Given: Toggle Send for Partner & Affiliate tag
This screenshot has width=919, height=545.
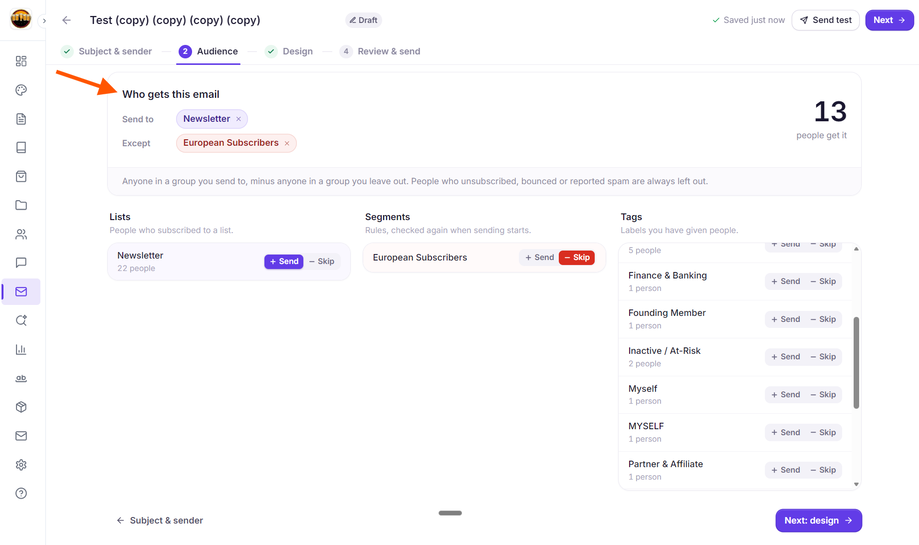Looking at the screenshot, I should point(785,470).
